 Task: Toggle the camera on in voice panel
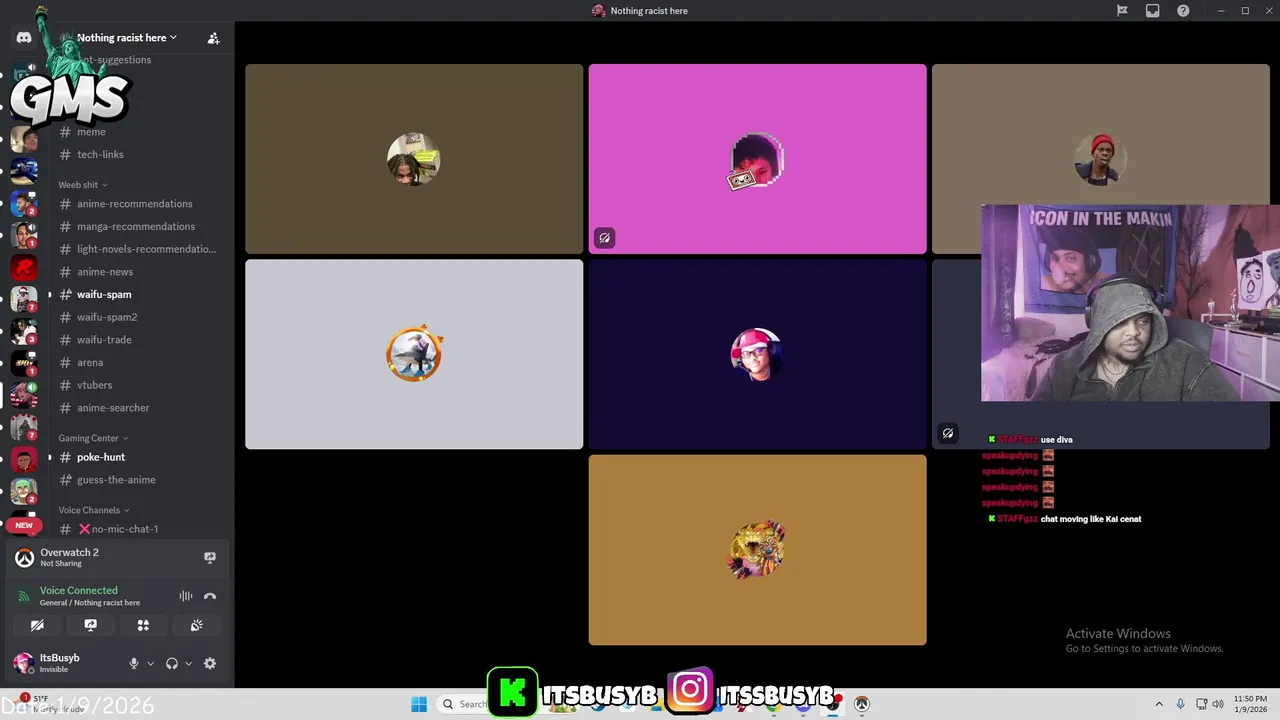37,625
